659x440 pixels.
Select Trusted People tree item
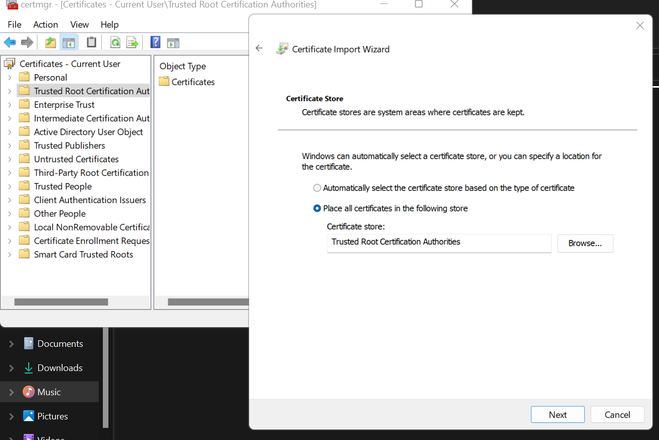pos(63,186)
